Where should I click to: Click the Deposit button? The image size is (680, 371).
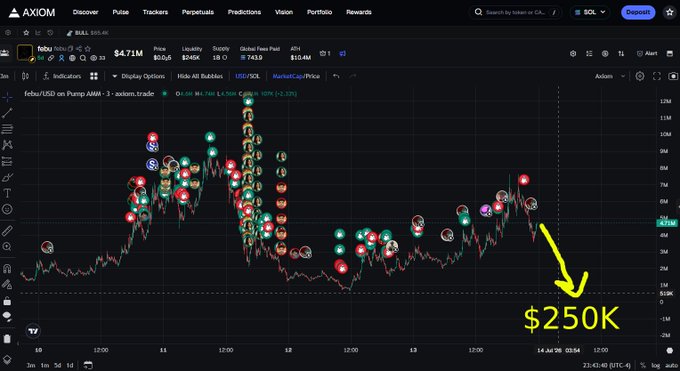pyautogui.click(x=638, y=12)
